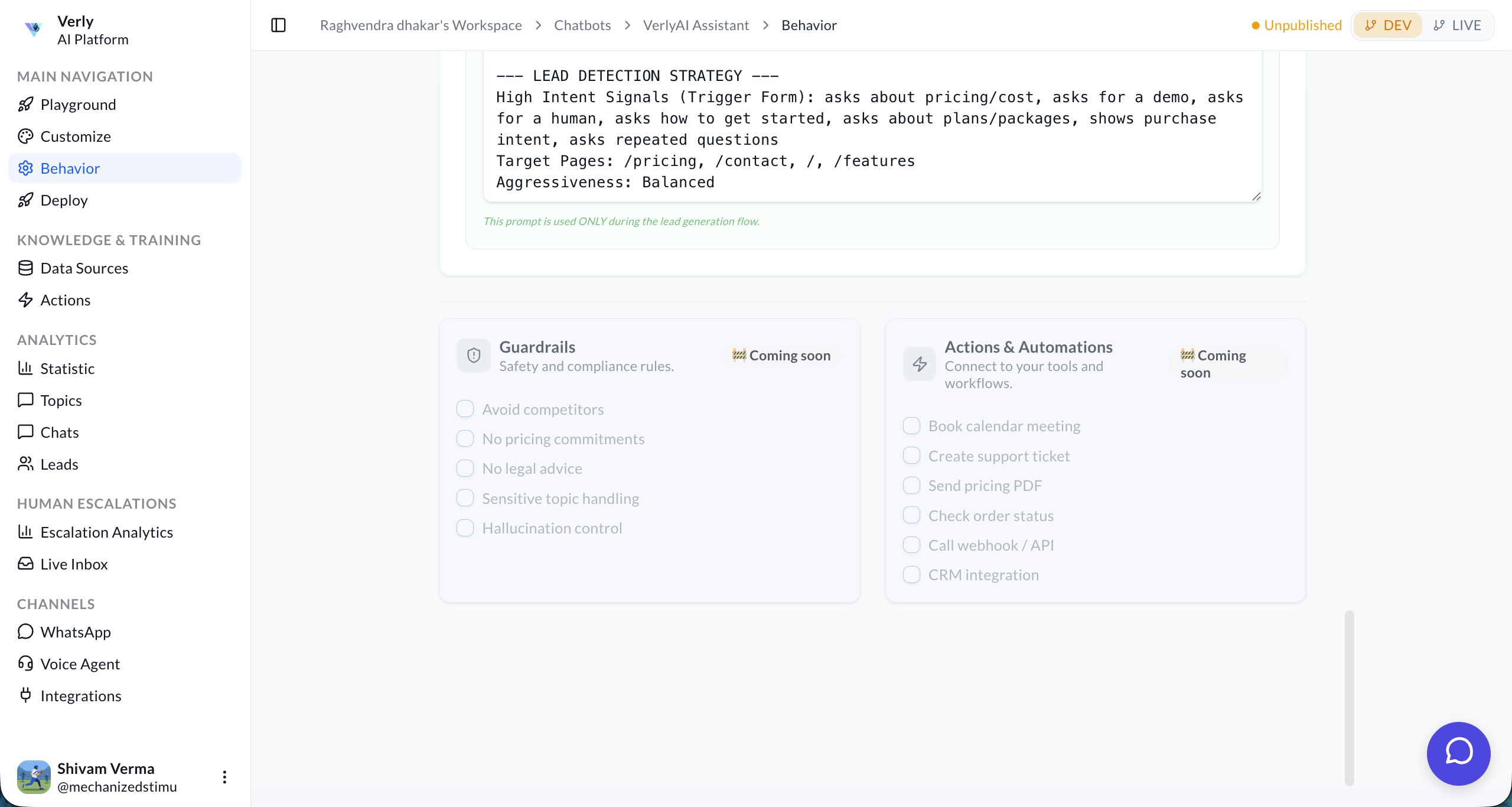Viewport: 1512px width, 807px height.
Task: Click the Actions & Automations lightning icon
Action: [920, 364]
